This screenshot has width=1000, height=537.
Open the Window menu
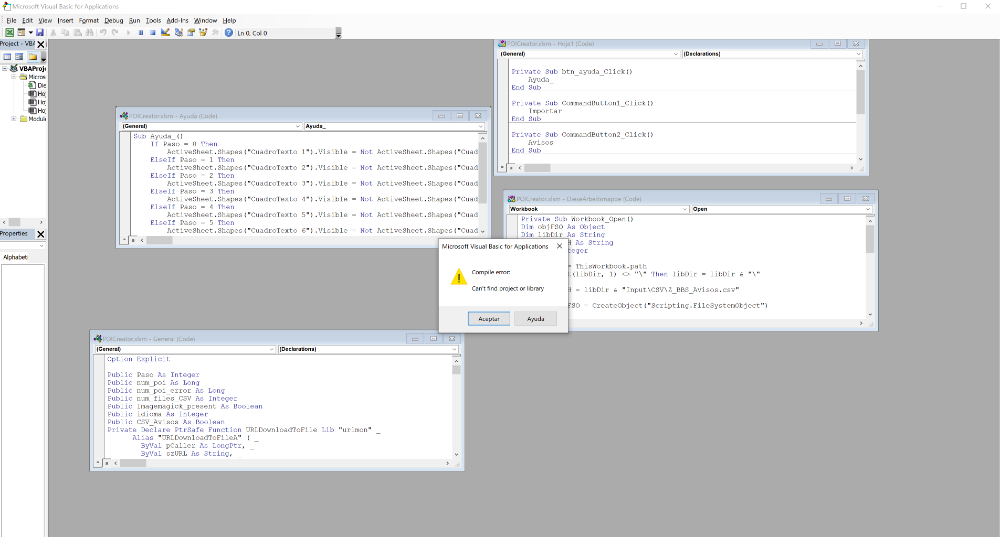point(205,20)
